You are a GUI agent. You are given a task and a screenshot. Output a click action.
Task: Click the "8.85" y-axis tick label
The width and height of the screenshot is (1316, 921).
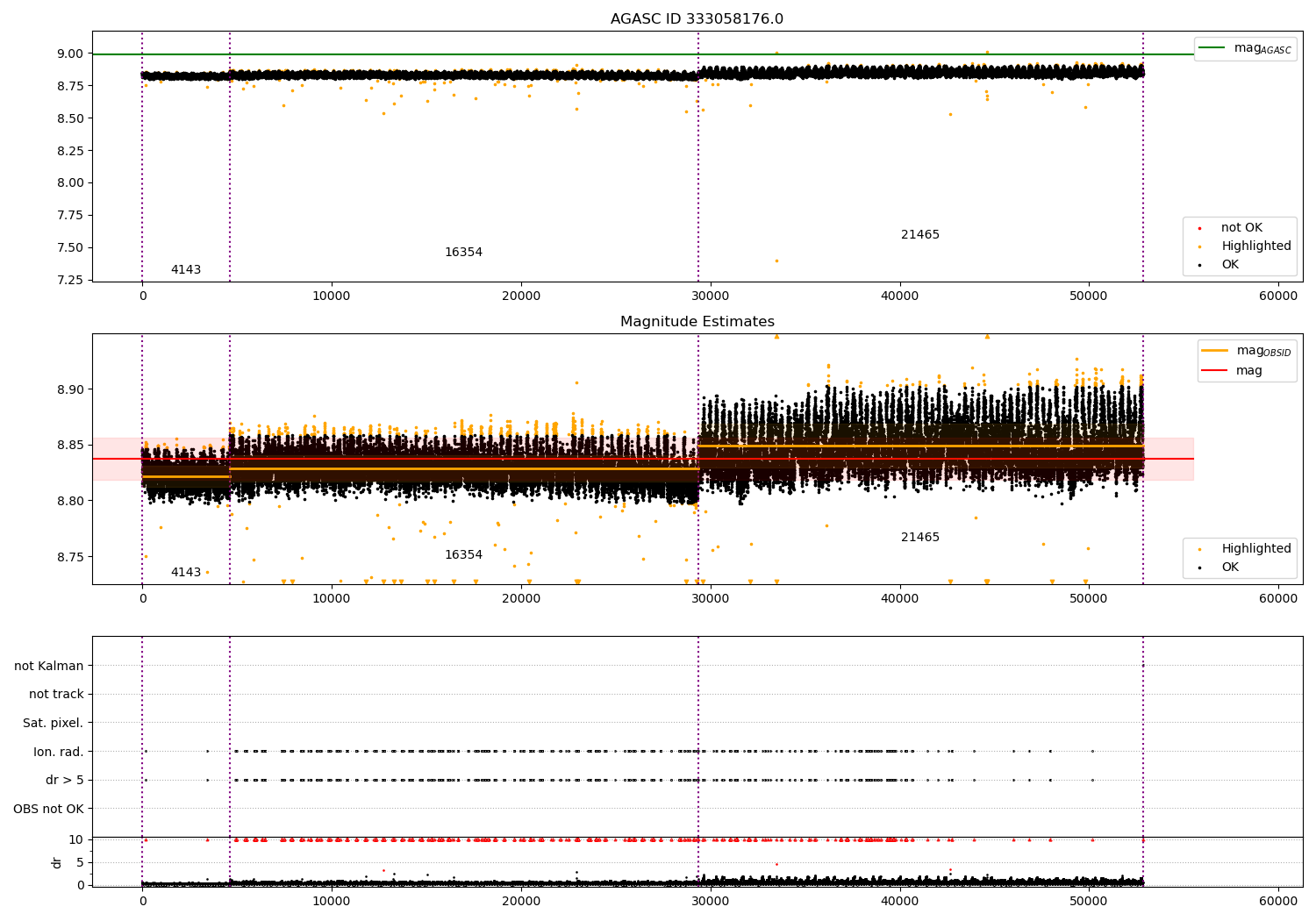click(70, 446)
